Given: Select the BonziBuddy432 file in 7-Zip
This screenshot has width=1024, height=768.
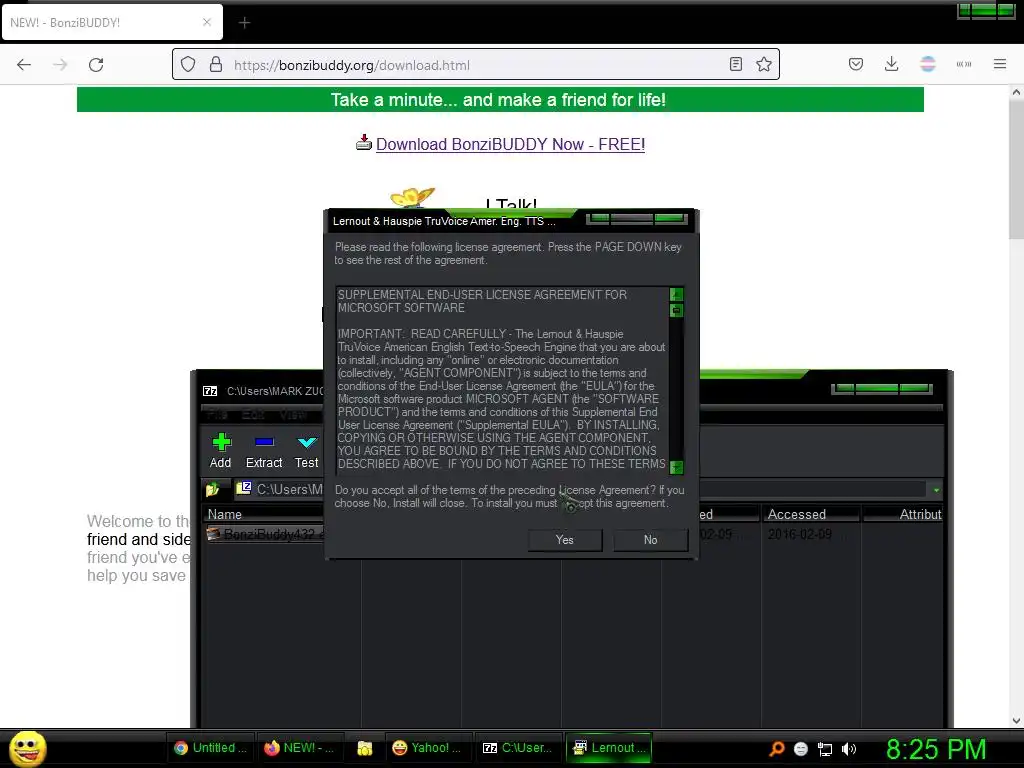Looking at the screenshot, I should (264, 534).
